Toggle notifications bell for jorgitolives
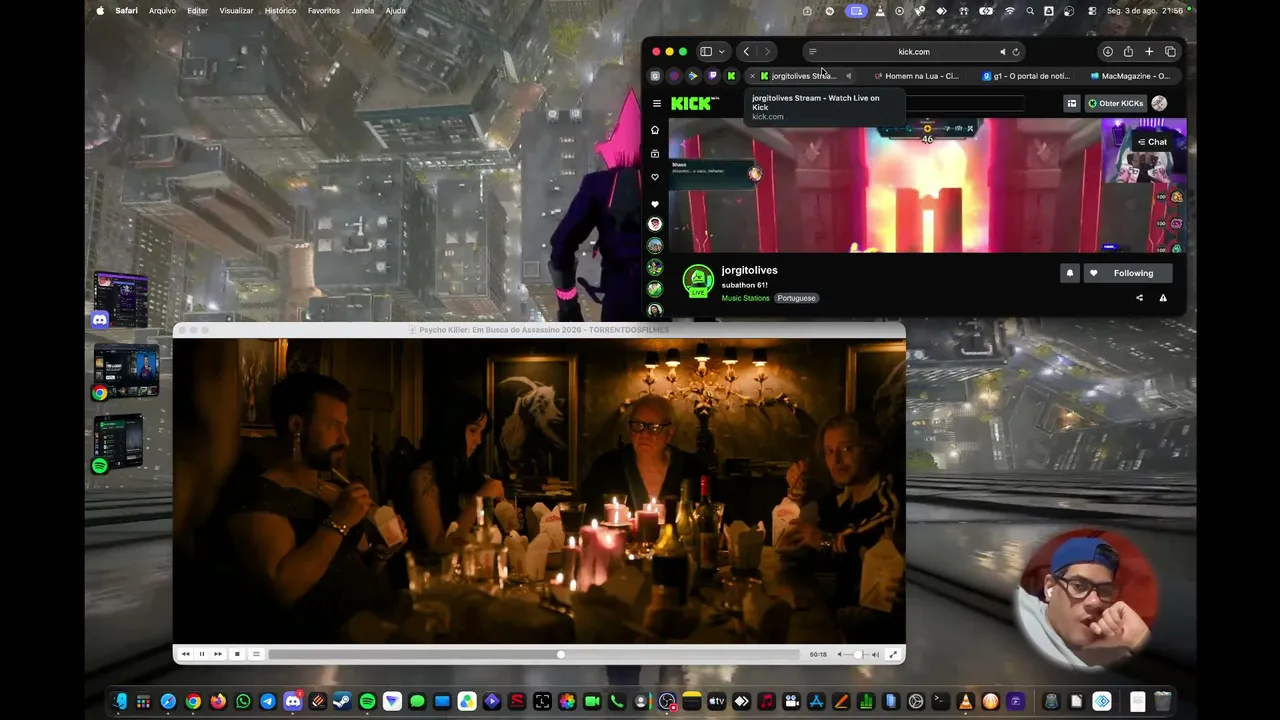1280x720 pixels. (1070, 273)
